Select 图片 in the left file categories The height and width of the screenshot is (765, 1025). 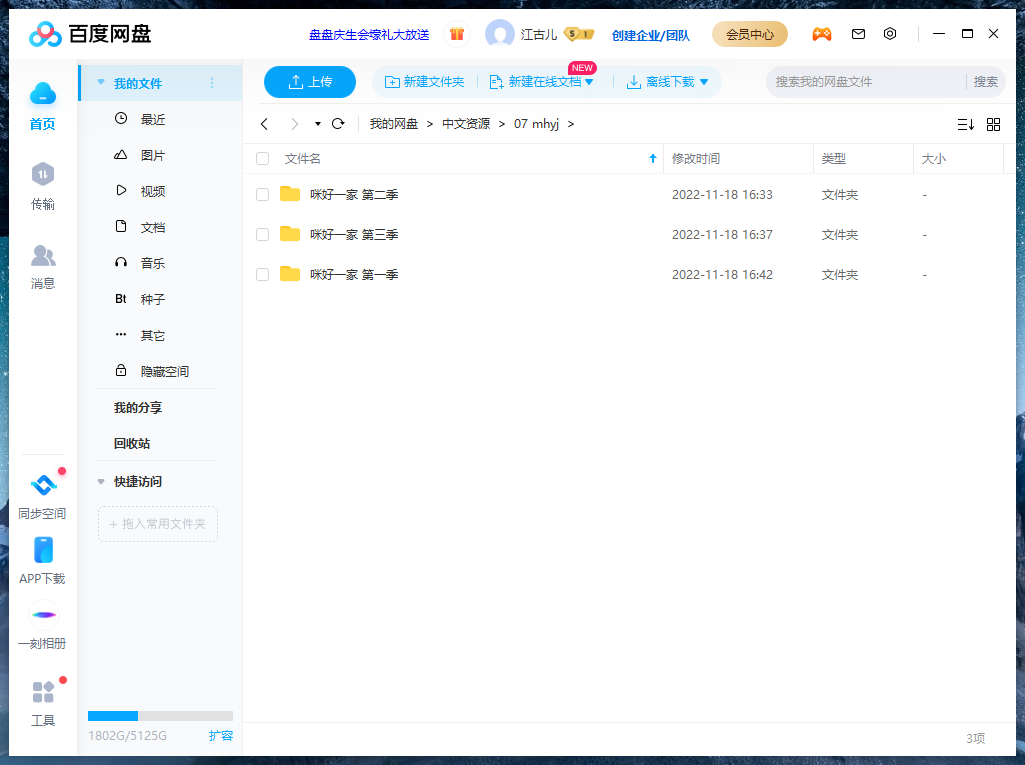tap(152, 156)
